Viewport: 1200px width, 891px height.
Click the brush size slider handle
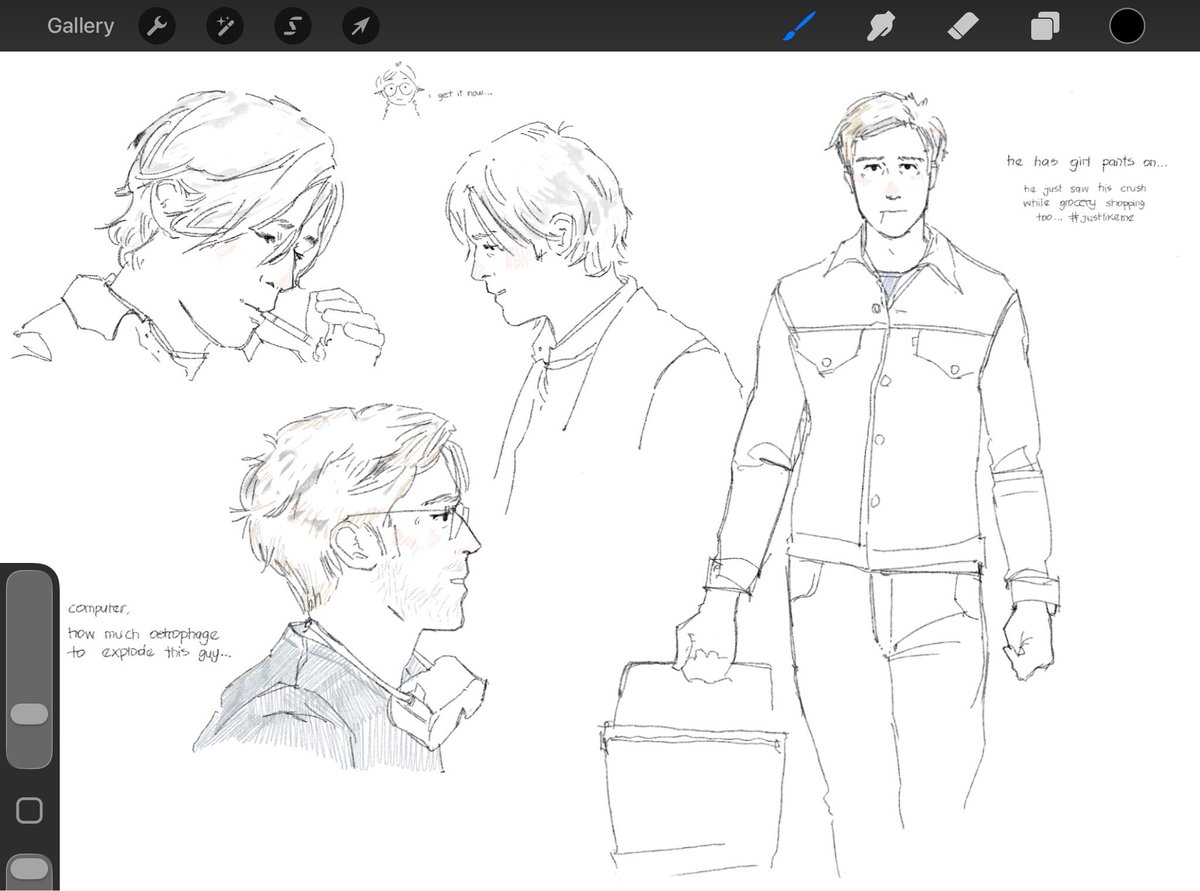click(x=29, y=714)
